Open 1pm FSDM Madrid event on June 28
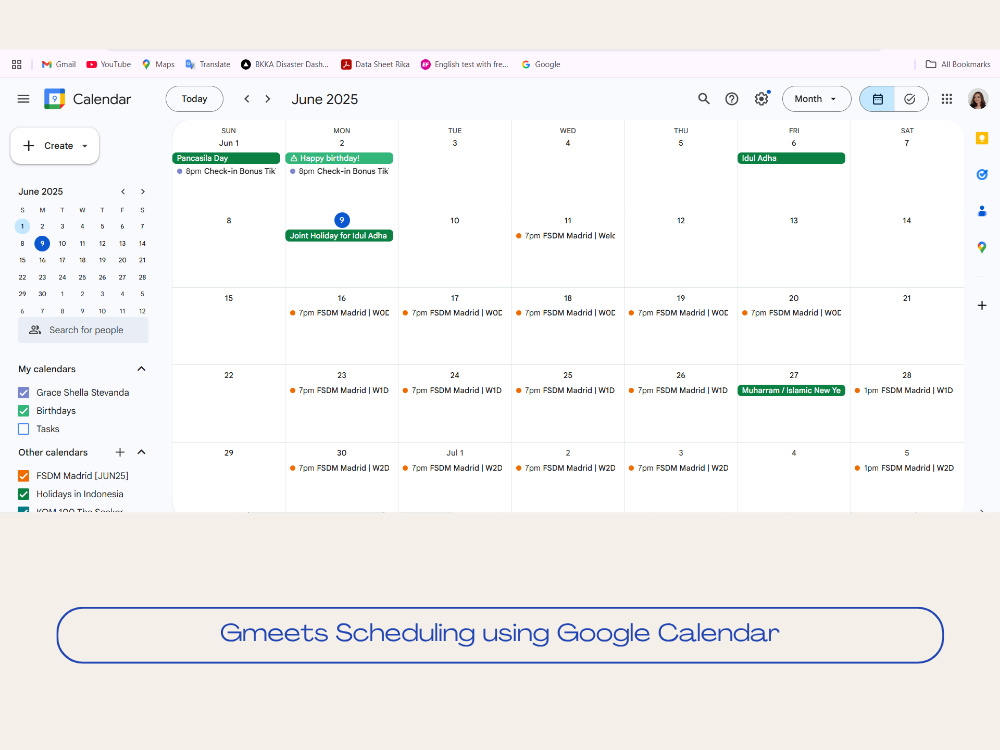This screenshot has width=1000, height=750. pyautogui.click(x=904, y=390)
